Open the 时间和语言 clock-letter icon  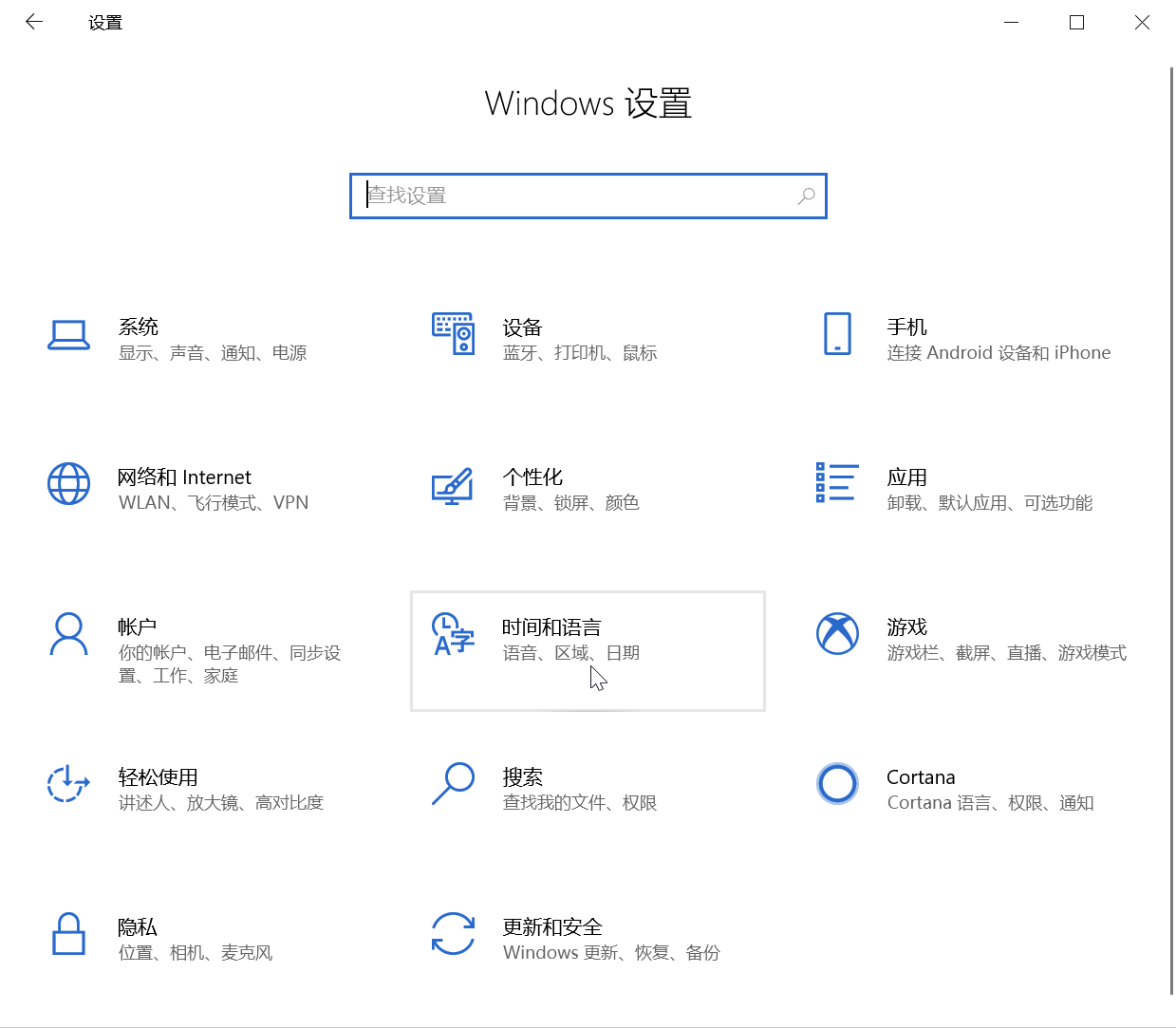[453, 634]
